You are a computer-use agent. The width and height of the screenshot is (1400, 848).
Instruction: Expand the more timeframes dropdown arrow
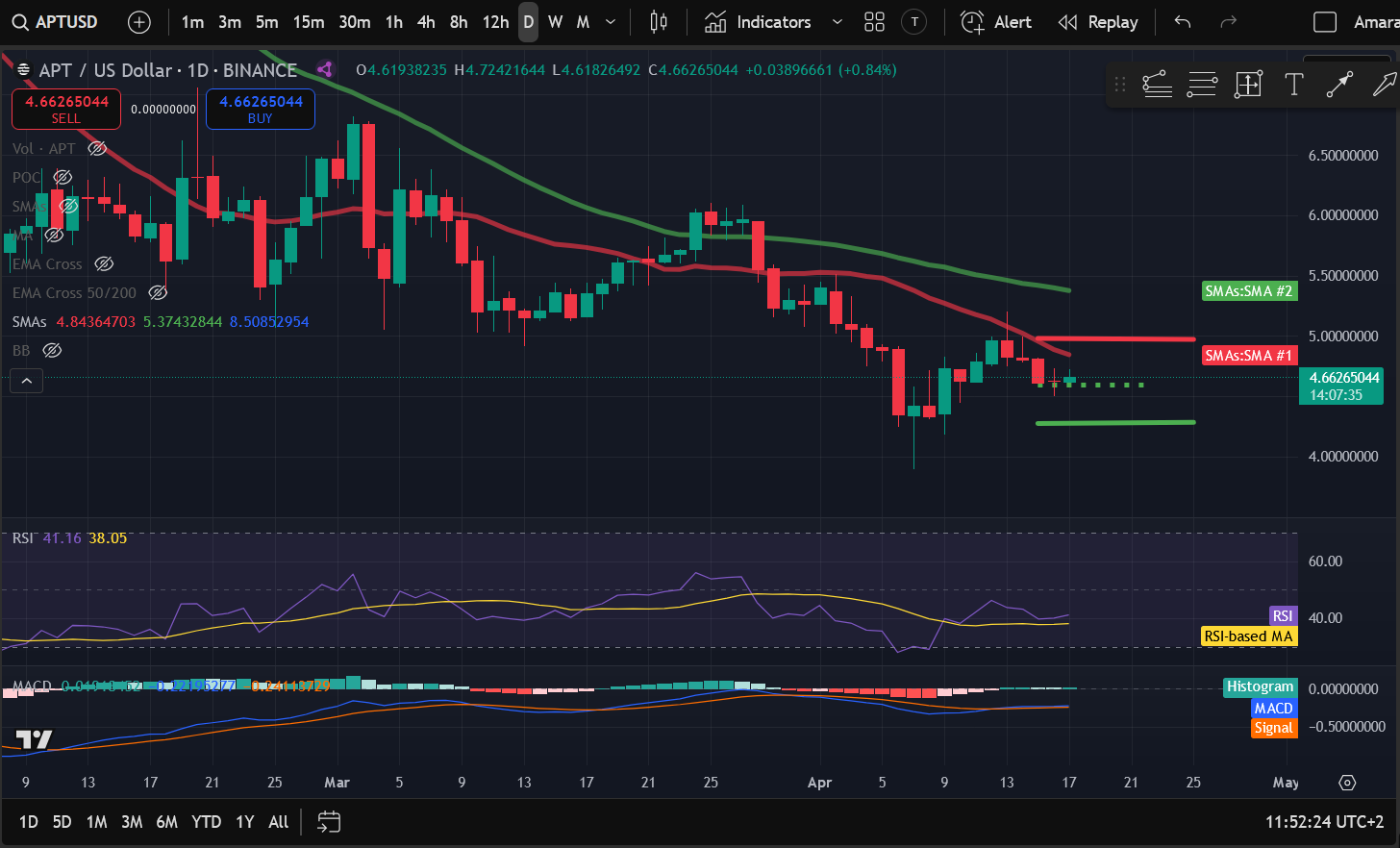pos(611,22)
